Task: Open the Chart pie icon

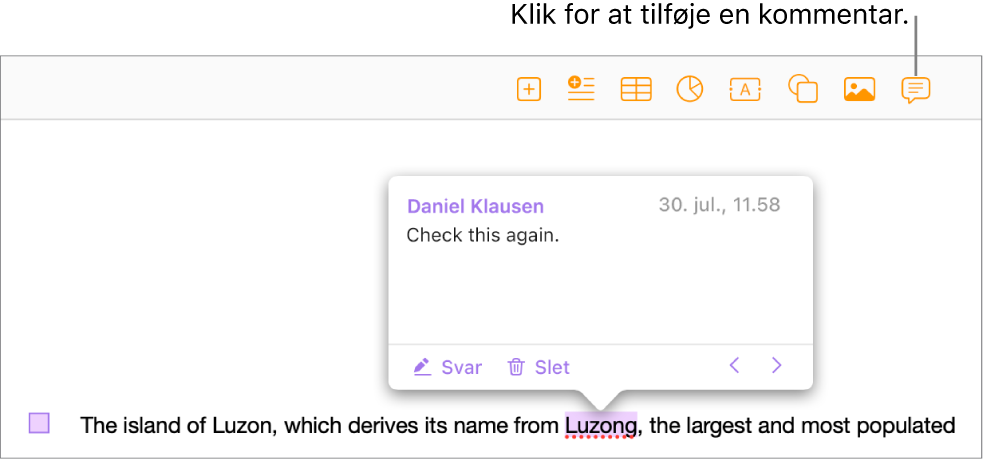Action: (690, 89)
